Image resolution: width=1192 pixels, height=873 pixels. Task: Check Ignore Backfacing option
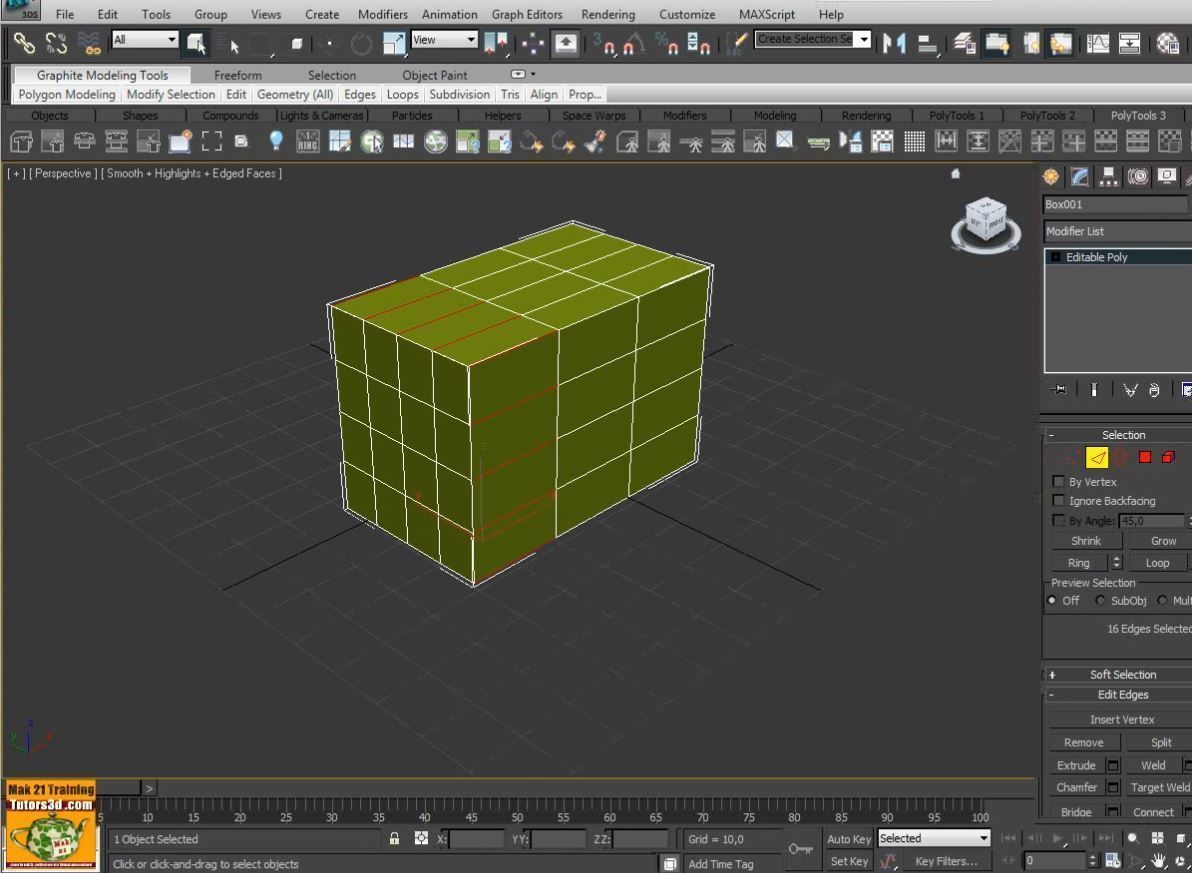pyautogui.click(x=1059, y=500)
